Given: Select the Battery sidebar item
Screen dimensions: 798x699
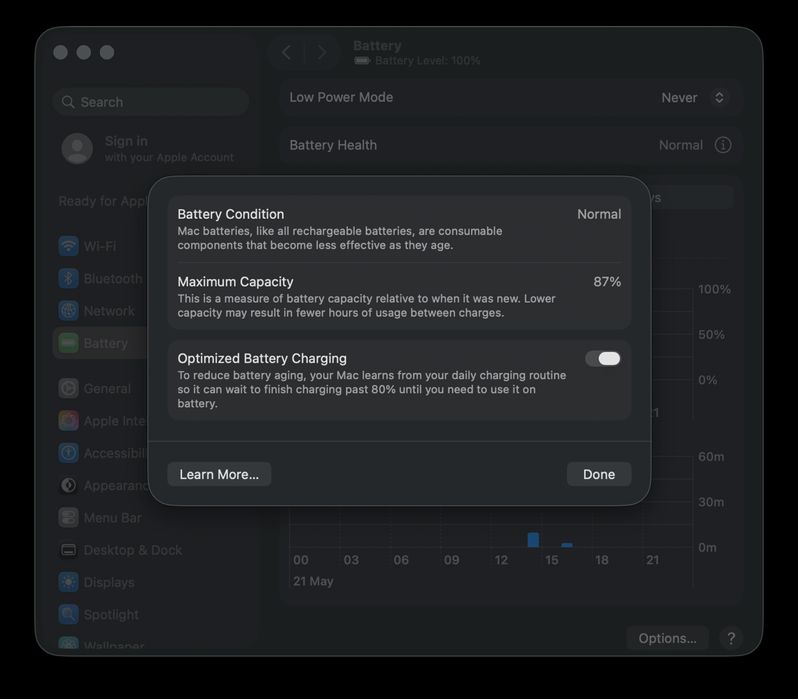Looking at the screenshot, I should click(100, 343).
